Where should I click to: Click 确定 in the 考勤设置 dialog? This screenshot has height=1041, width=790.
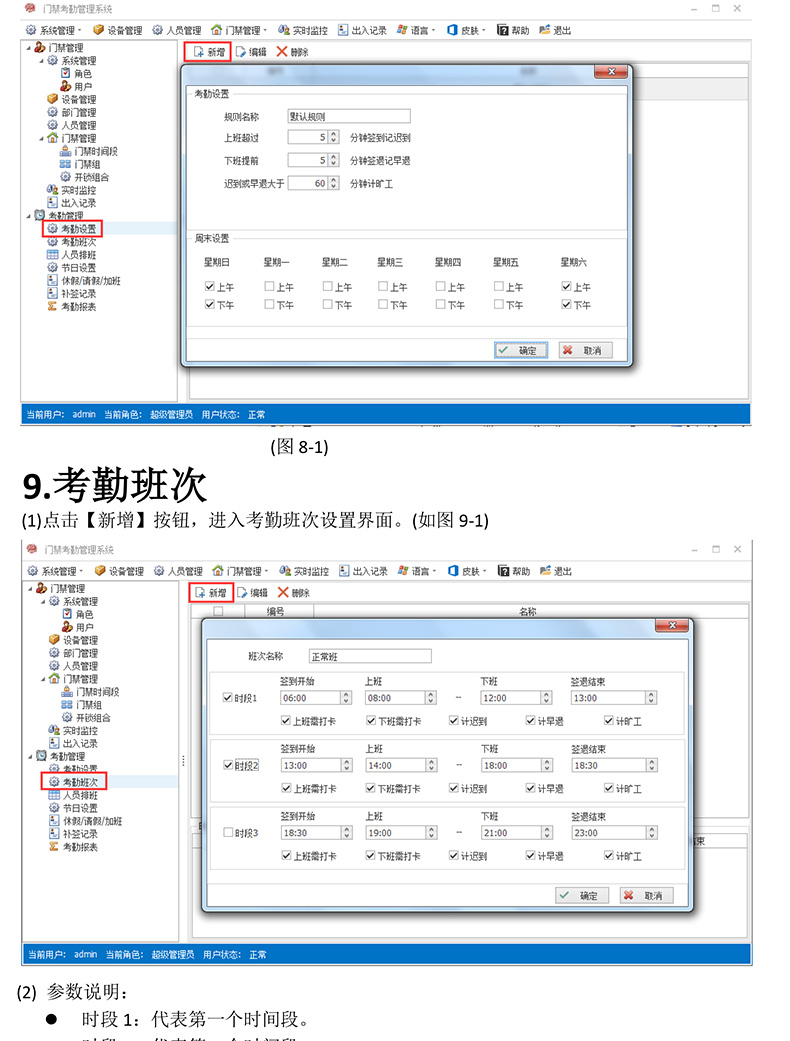(x=519, y=350)
